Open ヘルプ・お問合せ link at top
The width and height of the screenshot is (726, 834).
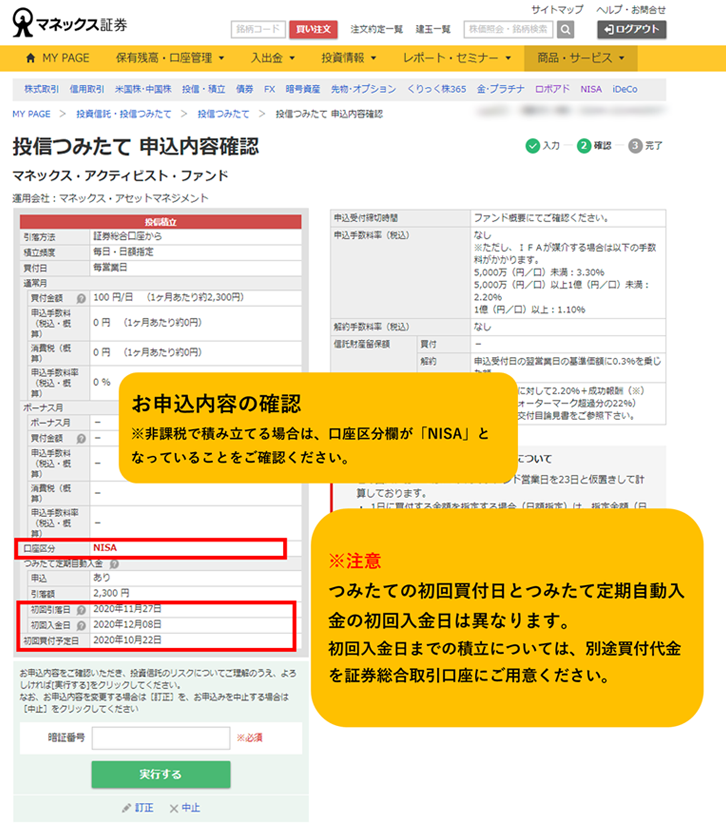pos(631,10)
